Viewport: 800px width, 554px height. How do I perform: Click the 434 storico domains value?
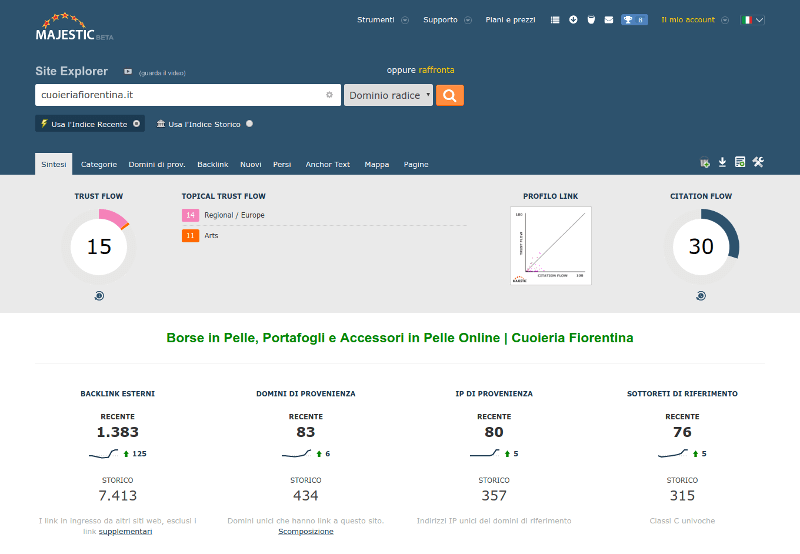(x=306, y=495)
